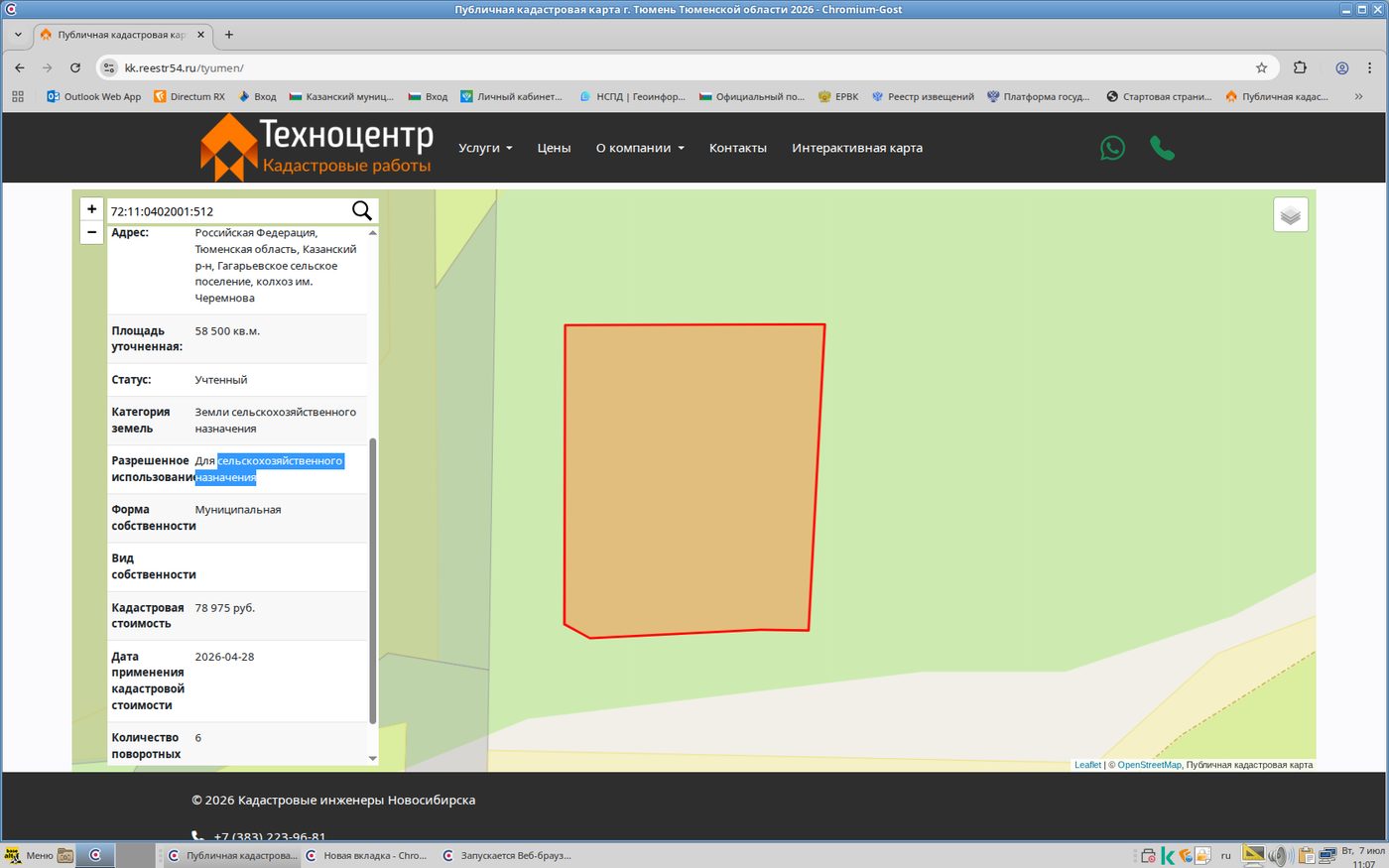The height and width of the screenshot is (868, 1389).
Task: Open the Стартовая страни... bookmark
Action: click(1159, 96)
